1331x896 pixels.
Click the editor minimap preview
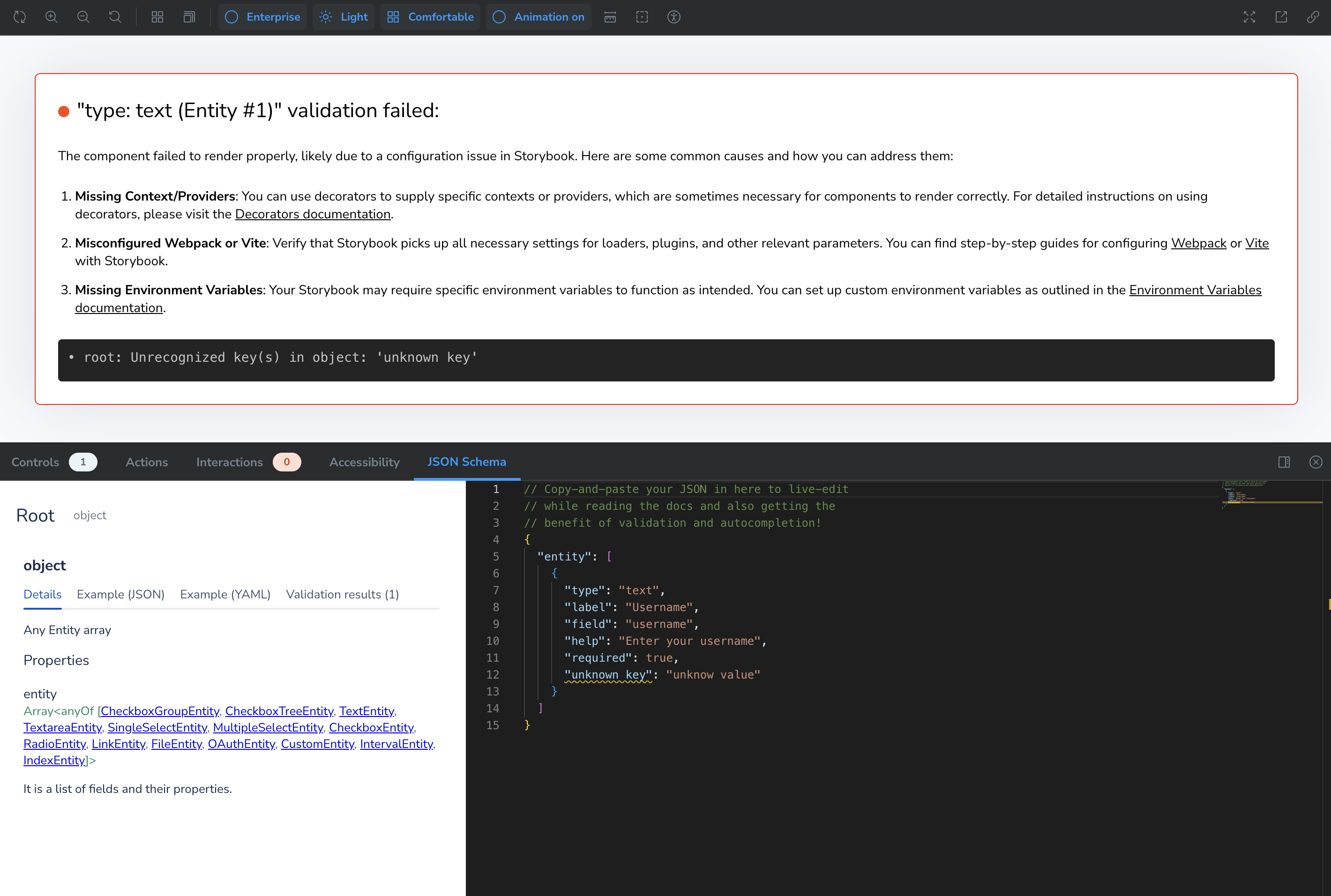pyautogui.click(x=1272, y=495)
